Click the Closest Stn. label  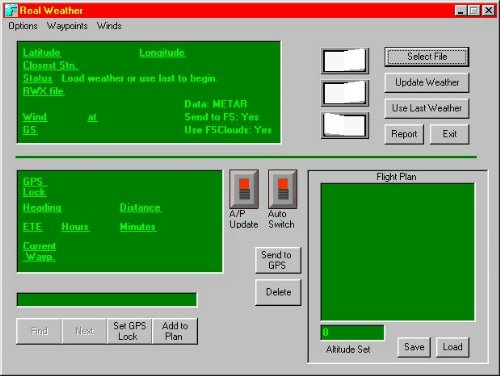pyautogui.click(x=51, y=65)
